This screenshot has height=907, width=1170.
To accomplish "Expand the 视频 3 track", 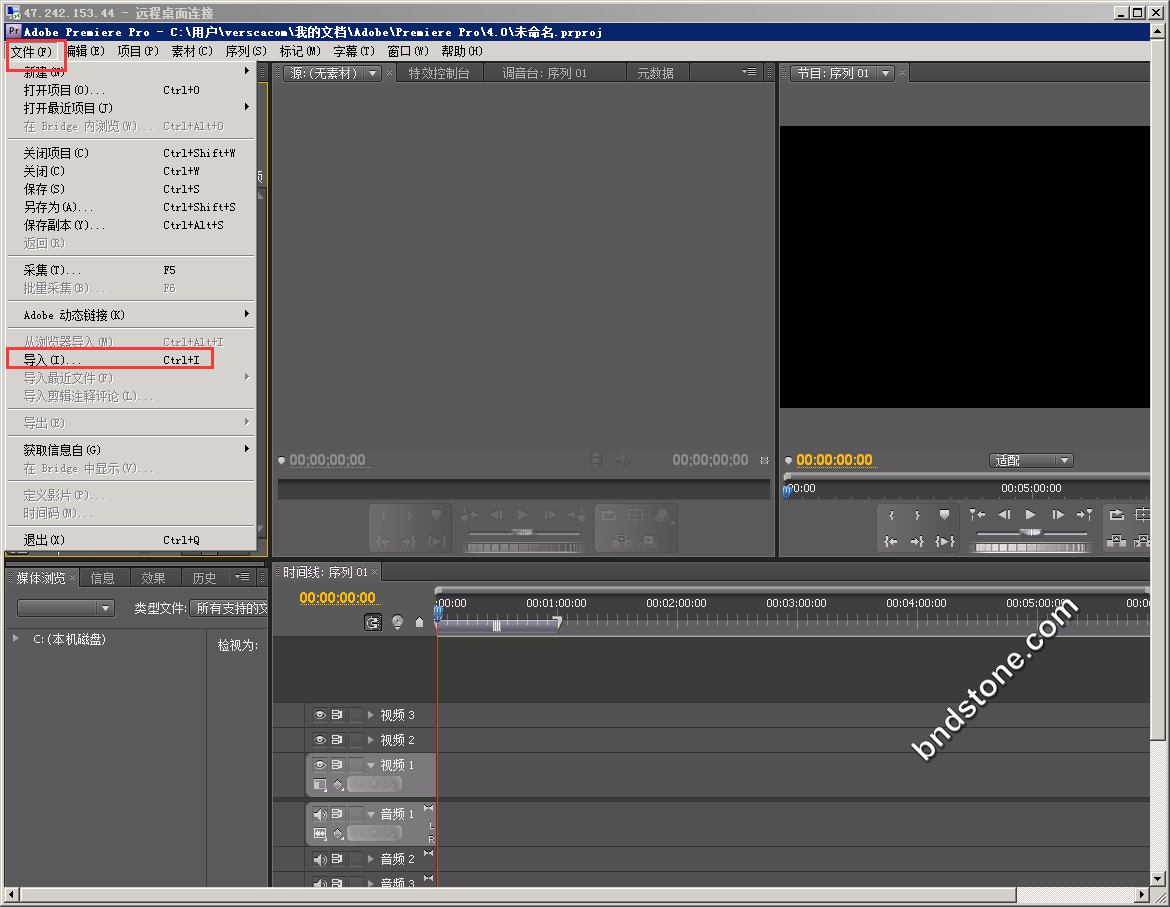I will 371,715.
